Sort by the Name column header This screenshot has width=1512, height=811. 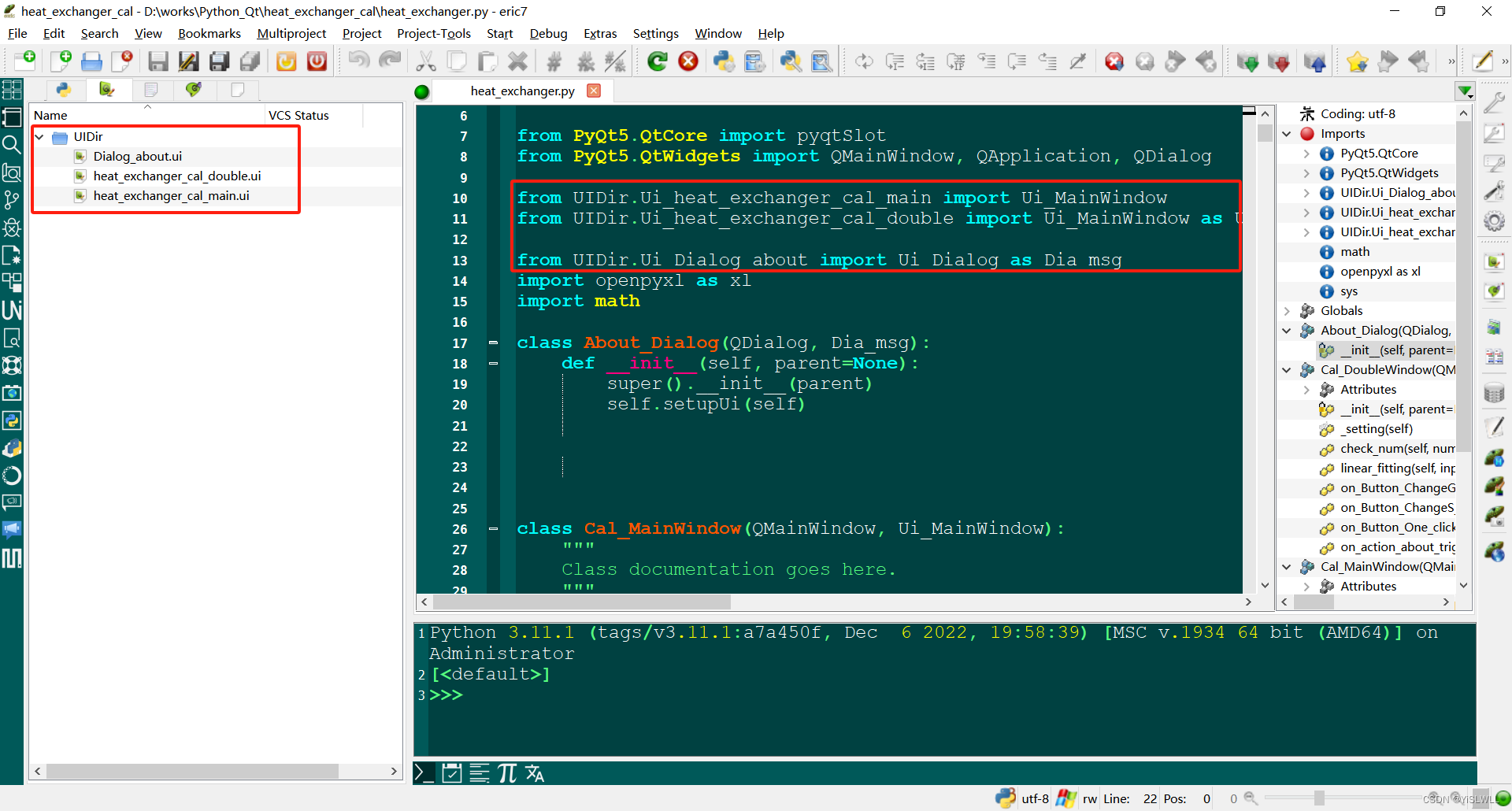pyautogui.click(x=147, y=115)
